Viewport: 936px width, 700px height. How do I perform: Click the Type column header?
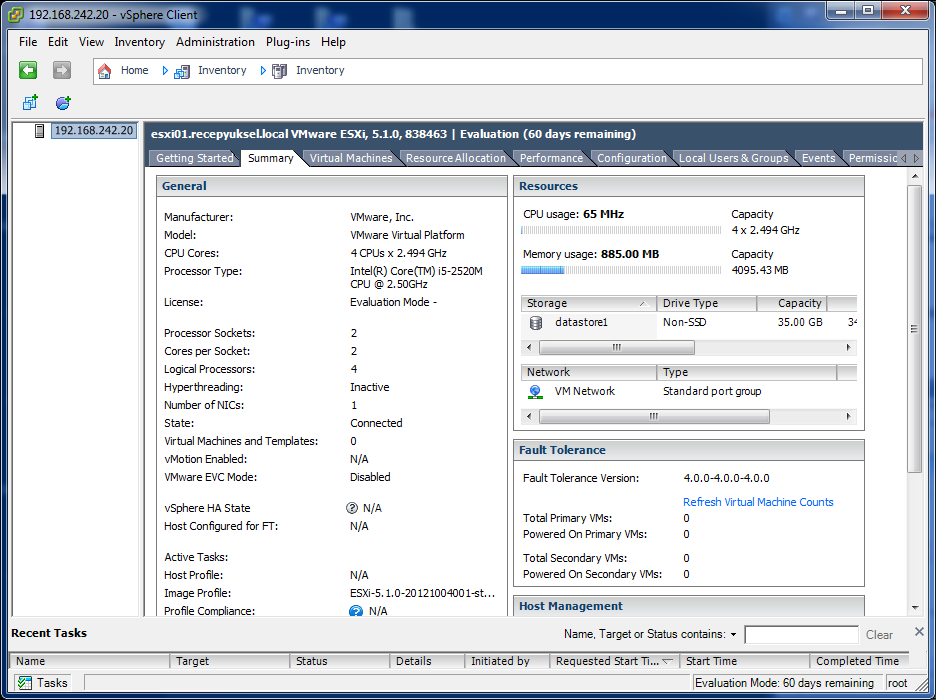tap(747, 372)
